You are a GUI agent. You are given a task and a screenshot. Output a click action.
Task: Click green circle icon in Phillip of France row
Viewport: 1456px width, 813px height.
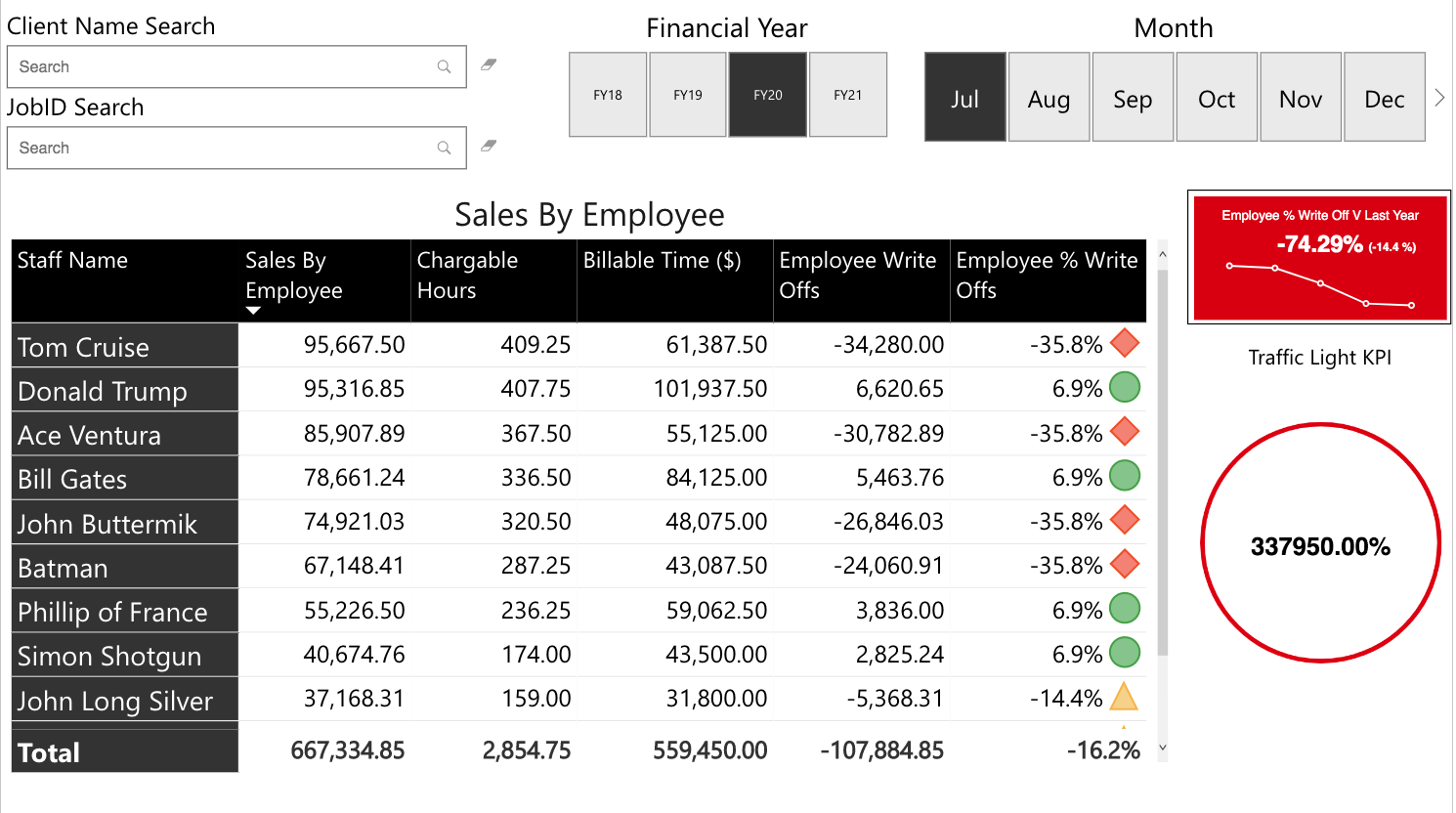click(x=1125, y=609)
